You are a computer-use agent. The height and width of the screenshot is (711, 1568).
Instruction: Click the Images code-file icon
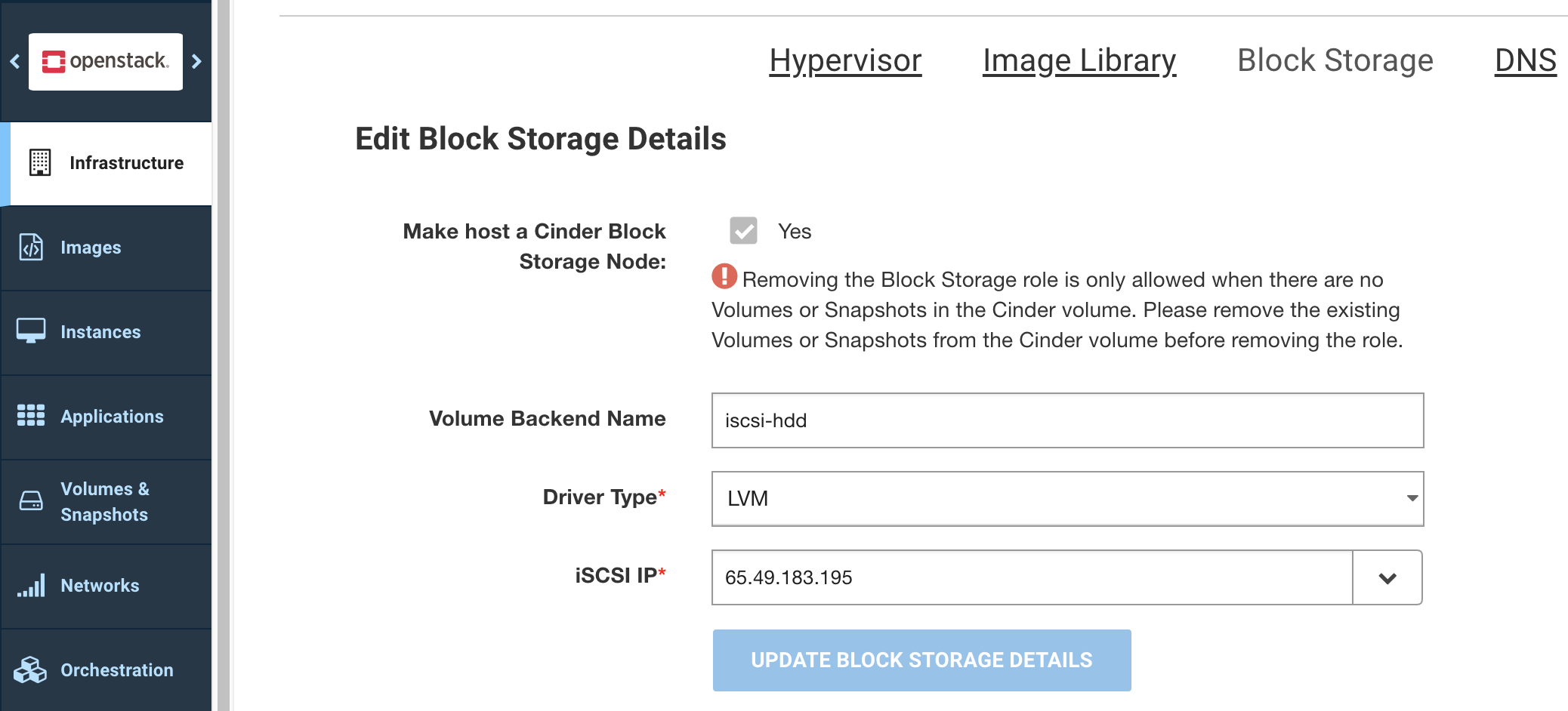(x=31, y=247)
